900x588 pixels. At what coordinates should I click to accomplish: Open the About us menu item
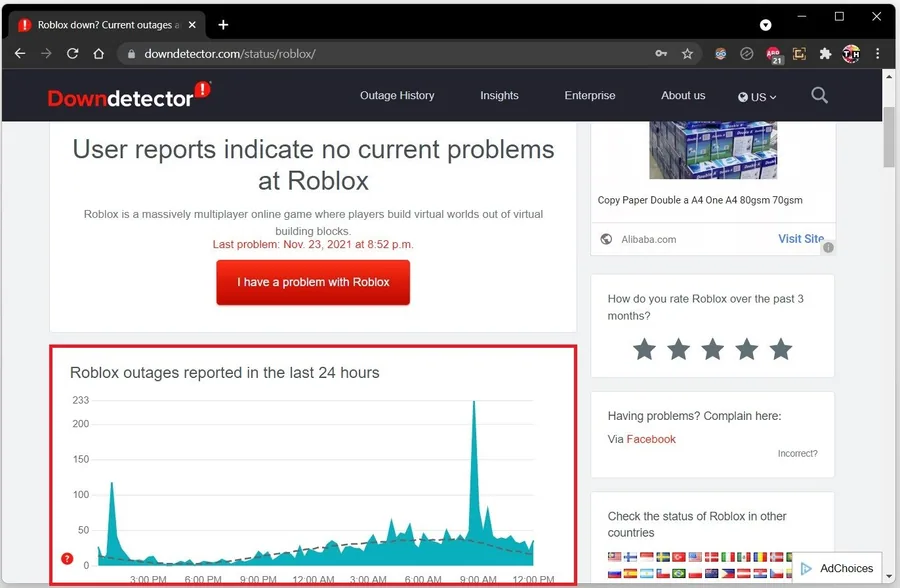coord(683,95)
